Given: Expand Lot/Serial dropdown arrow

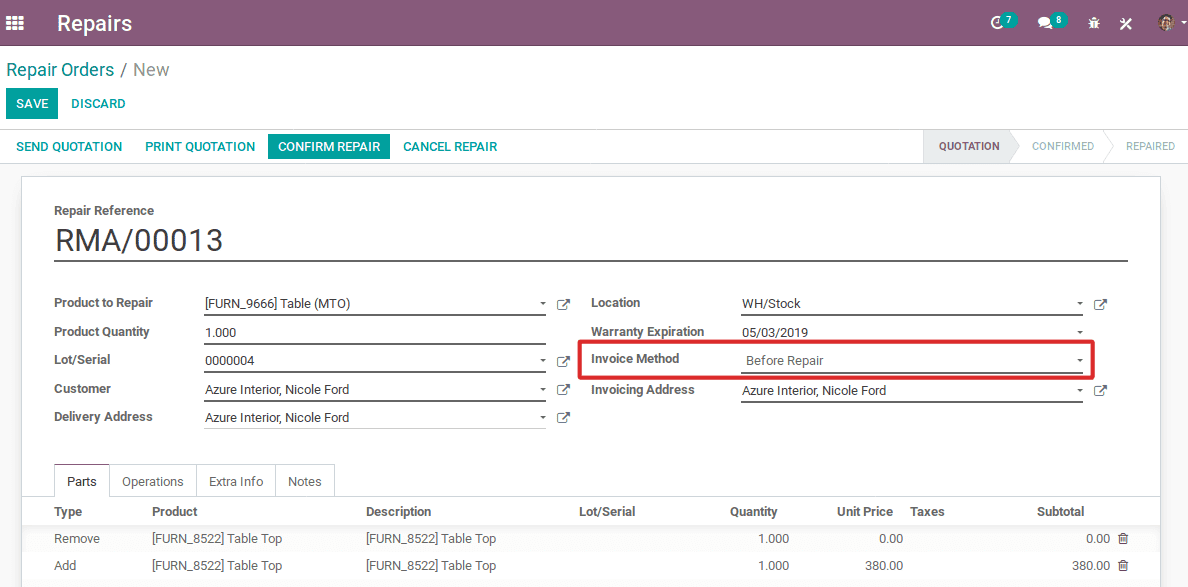Looking at the screenshot, I should click(542, 361).
